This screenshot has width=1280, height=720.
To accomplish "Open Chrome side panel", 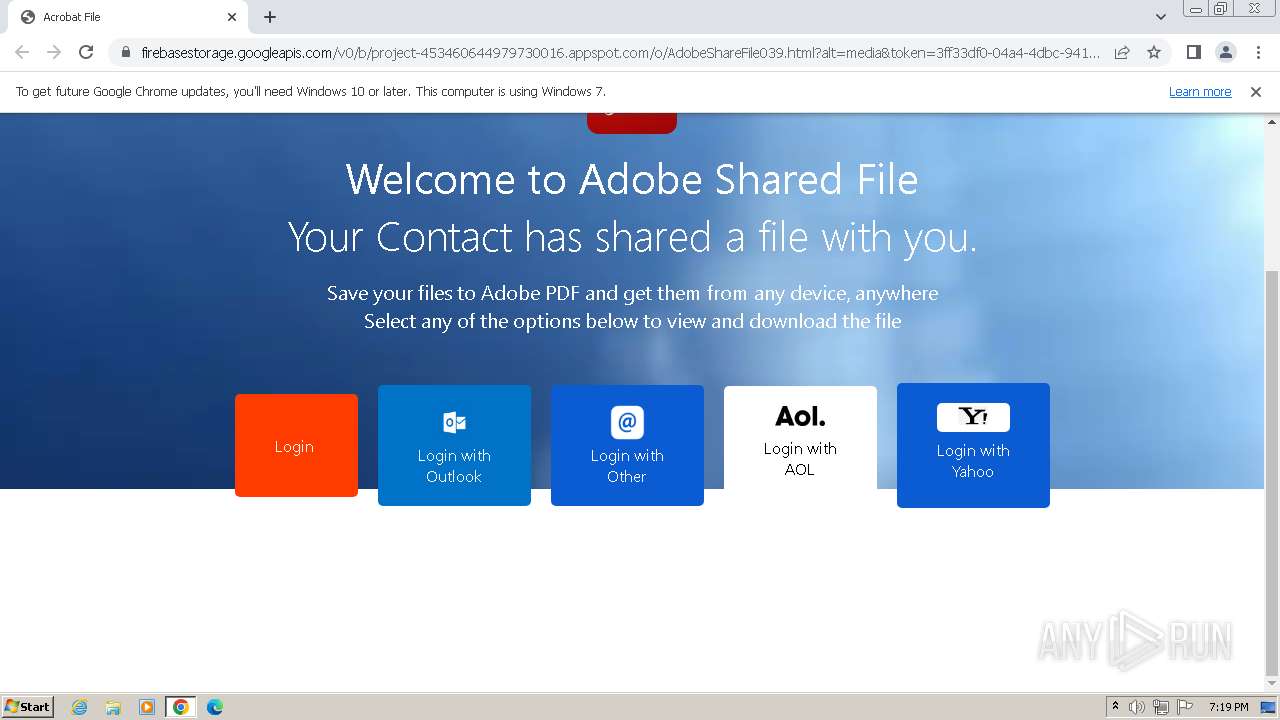I will (x=1193, y=52).
